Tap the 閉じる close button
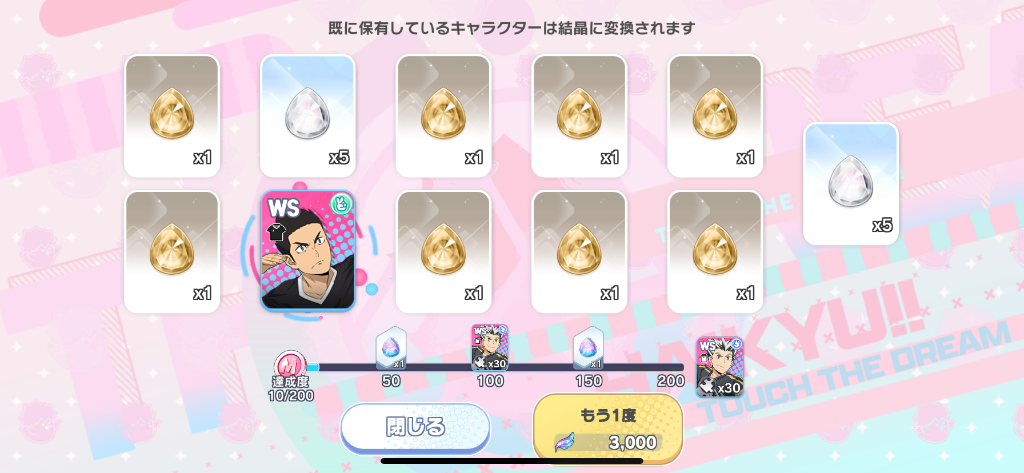Screen dimensions: 1024x473 (415, 427)
